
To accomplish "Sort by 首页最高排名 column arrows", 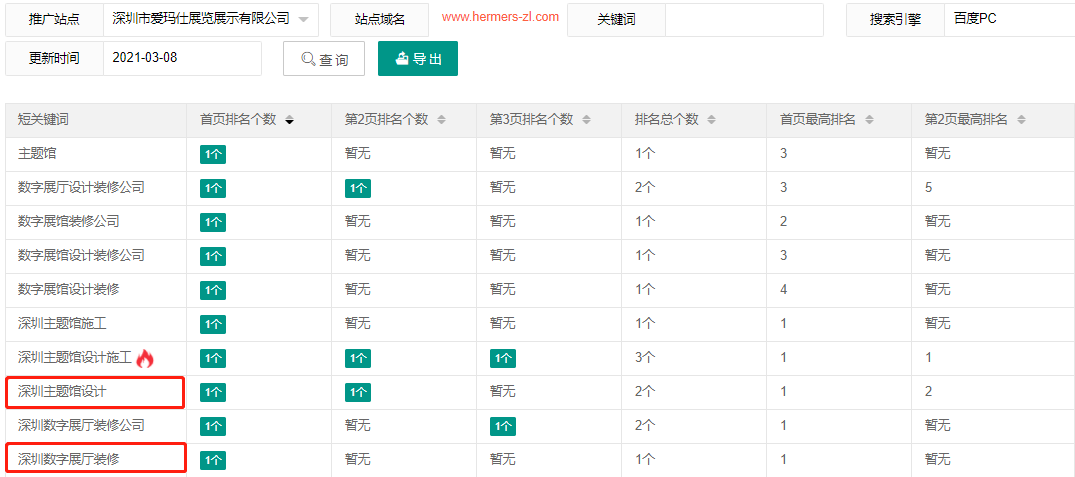I will tap(869, 120).
